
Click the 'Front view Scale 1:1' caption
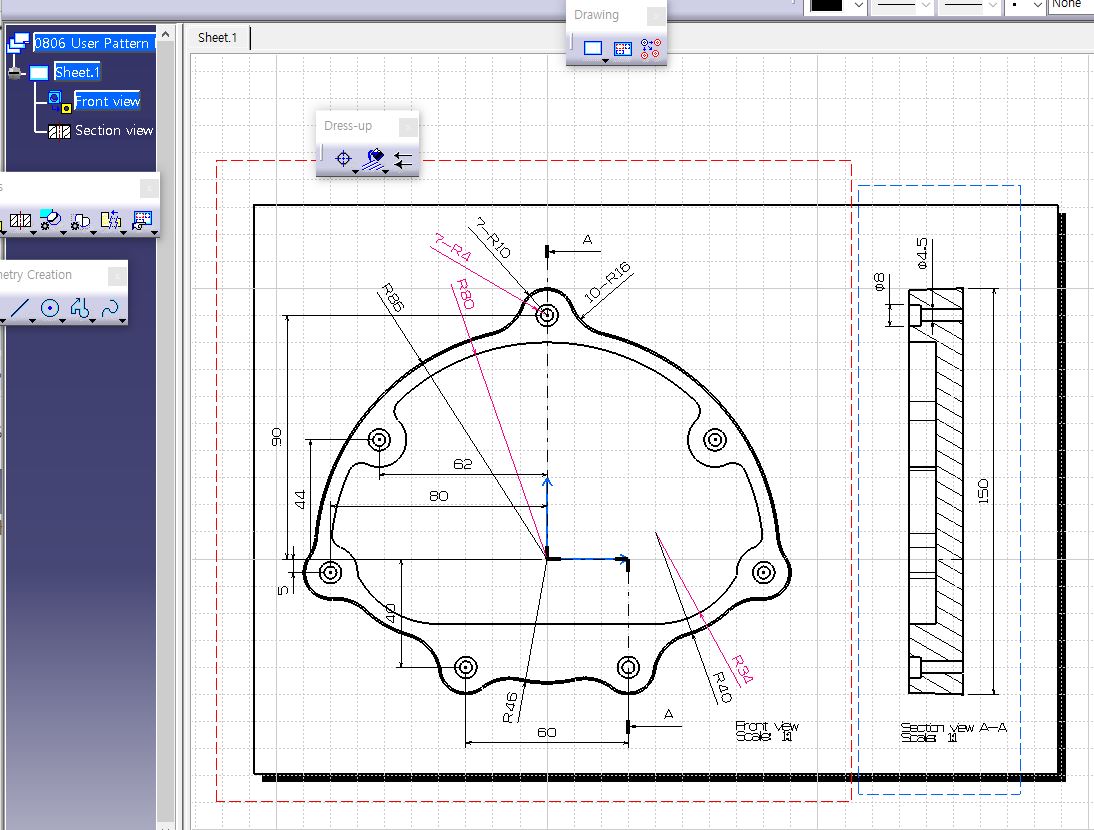[767, 731]
